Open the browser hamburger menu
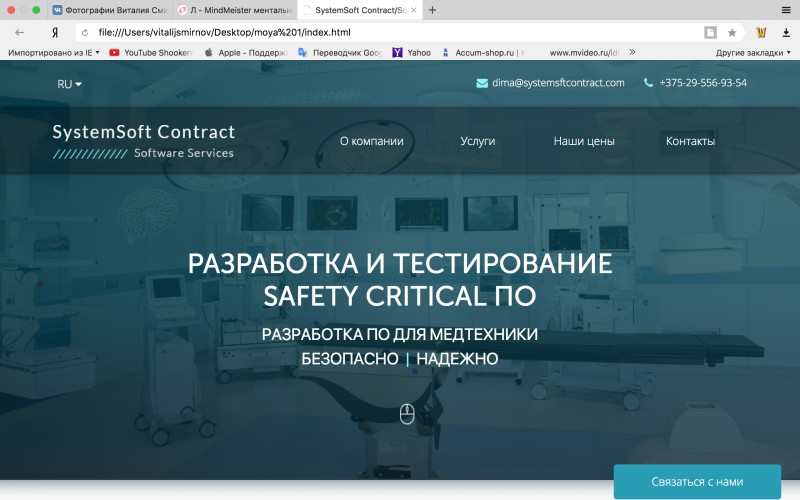This screenshot has height=500, width=800. click(786, 10)
